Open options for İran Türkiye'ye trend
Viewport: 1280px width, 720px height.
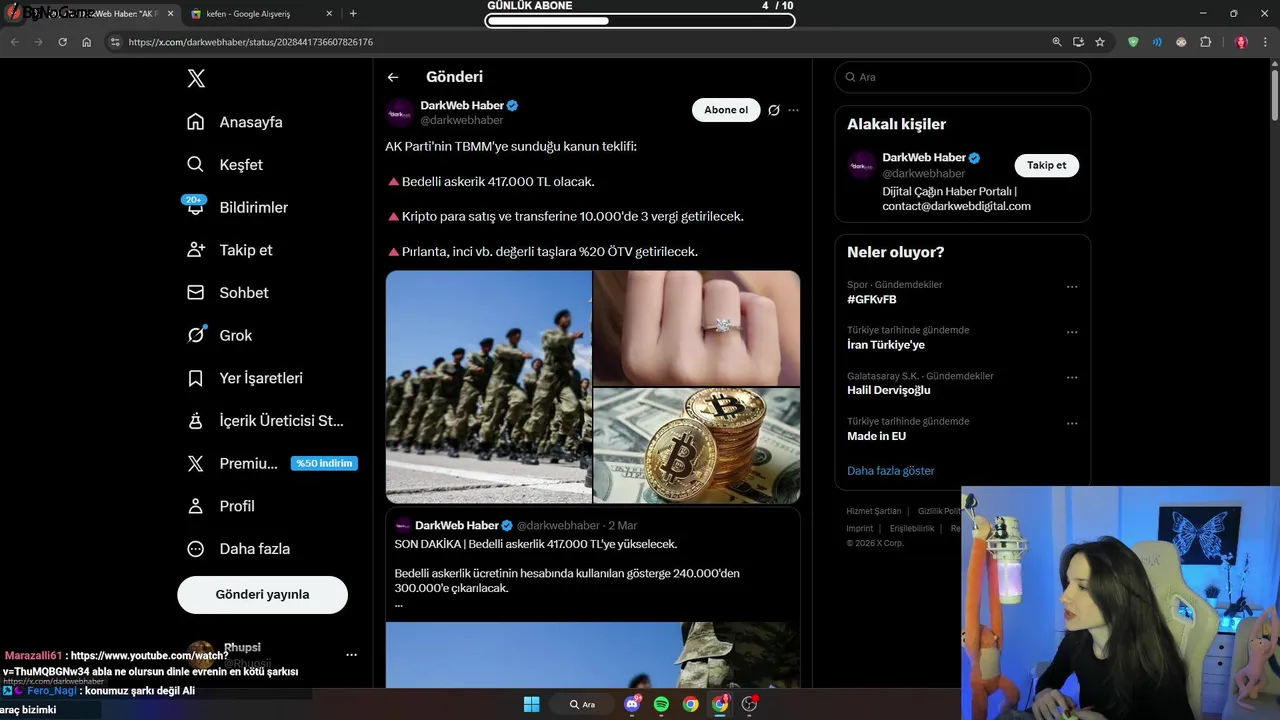(1072, 332)
